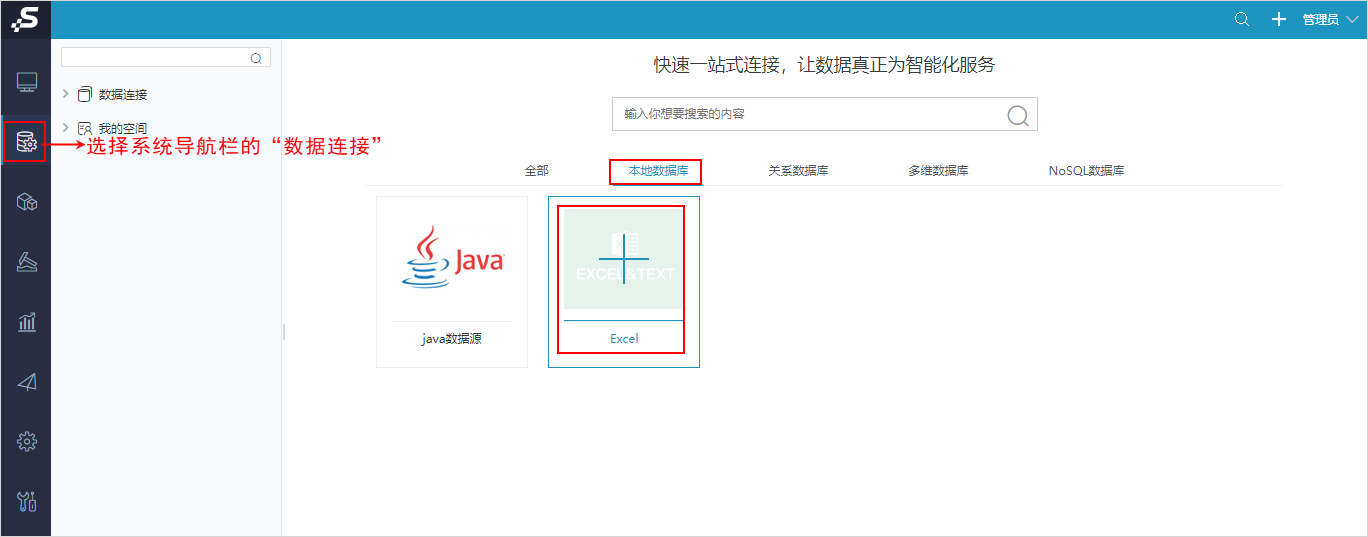Focus the left panel search field
Image resolution: width=1368 pixels, height=537 pixels.
coord(166,58)
